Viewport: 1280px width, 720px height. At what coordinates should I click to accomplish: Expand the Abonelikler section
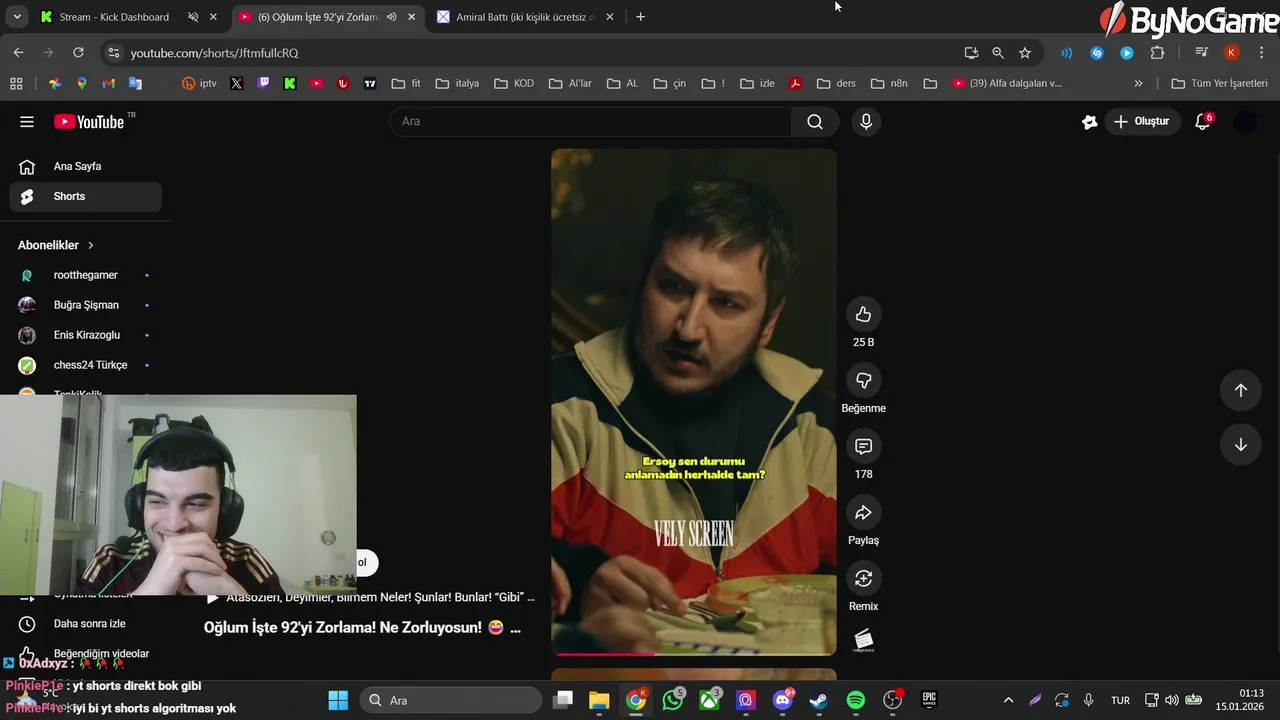[56, 245]
